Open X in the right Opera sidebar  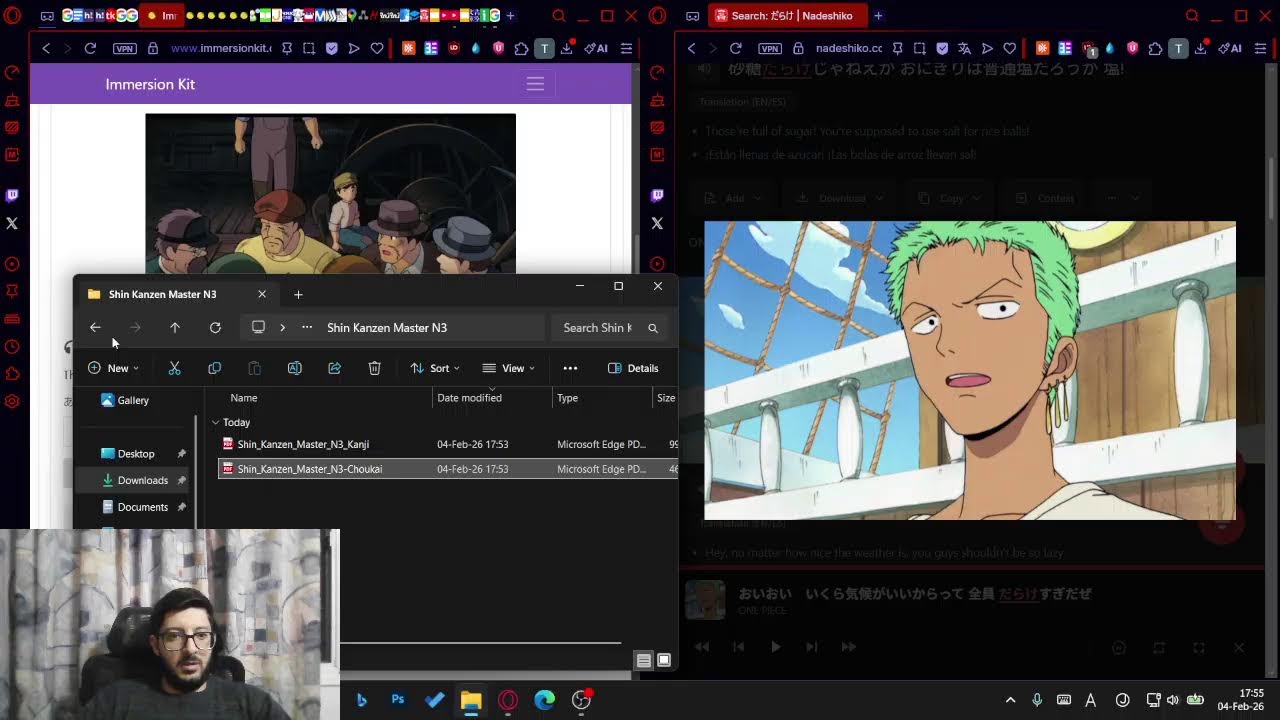[657, 223]
